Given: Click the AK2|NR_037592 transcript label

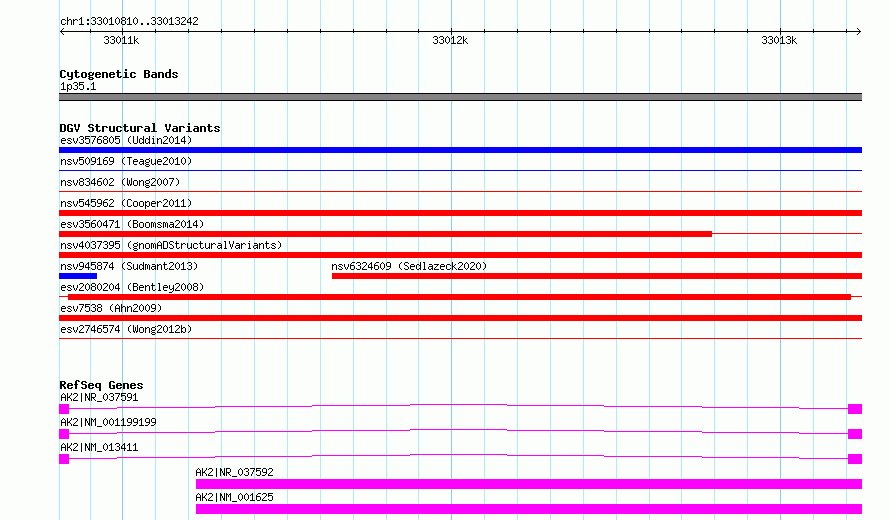Looking at the screenshot, I should tap(234, 472).
